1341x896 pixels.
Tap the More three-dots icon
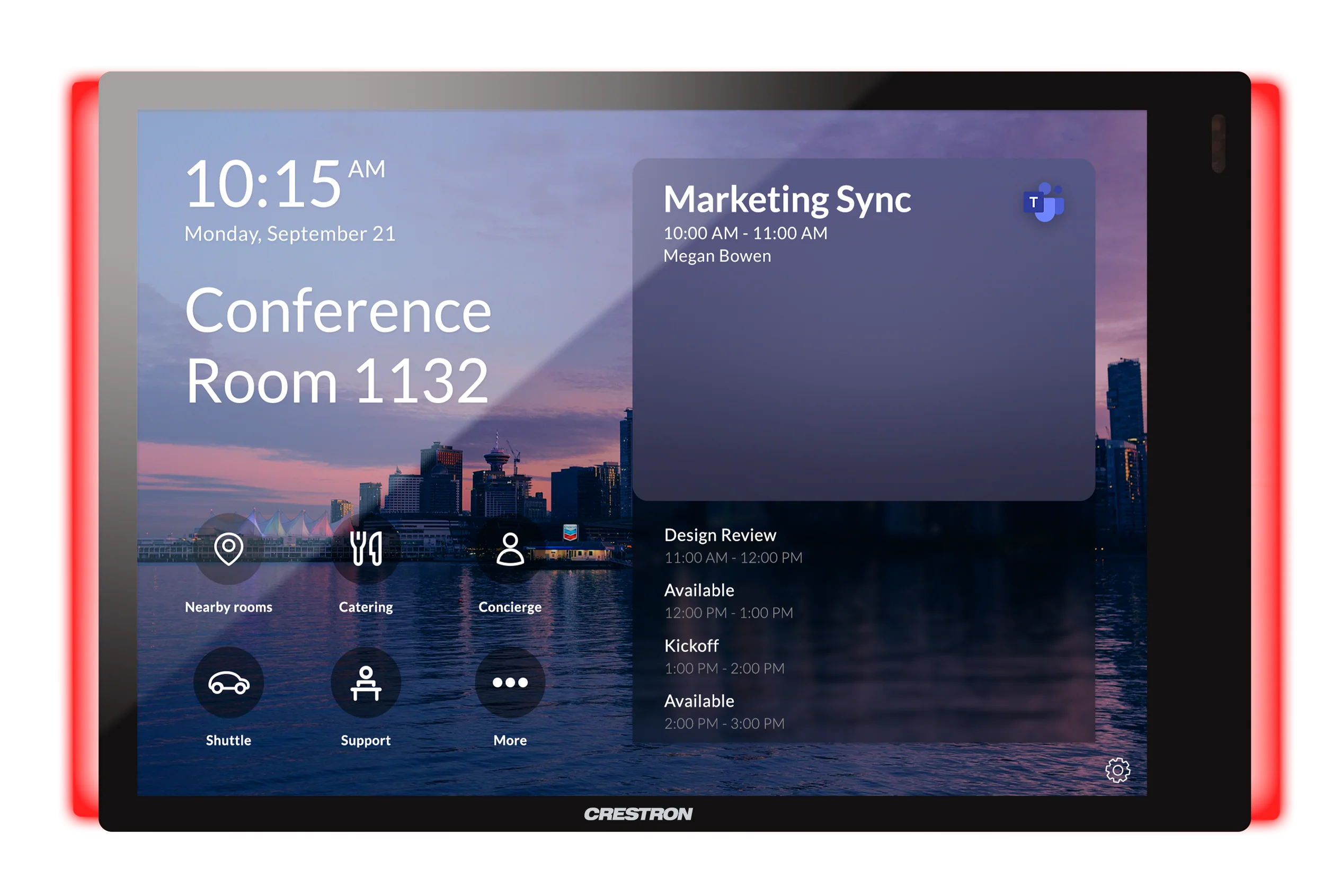[510, 682]
